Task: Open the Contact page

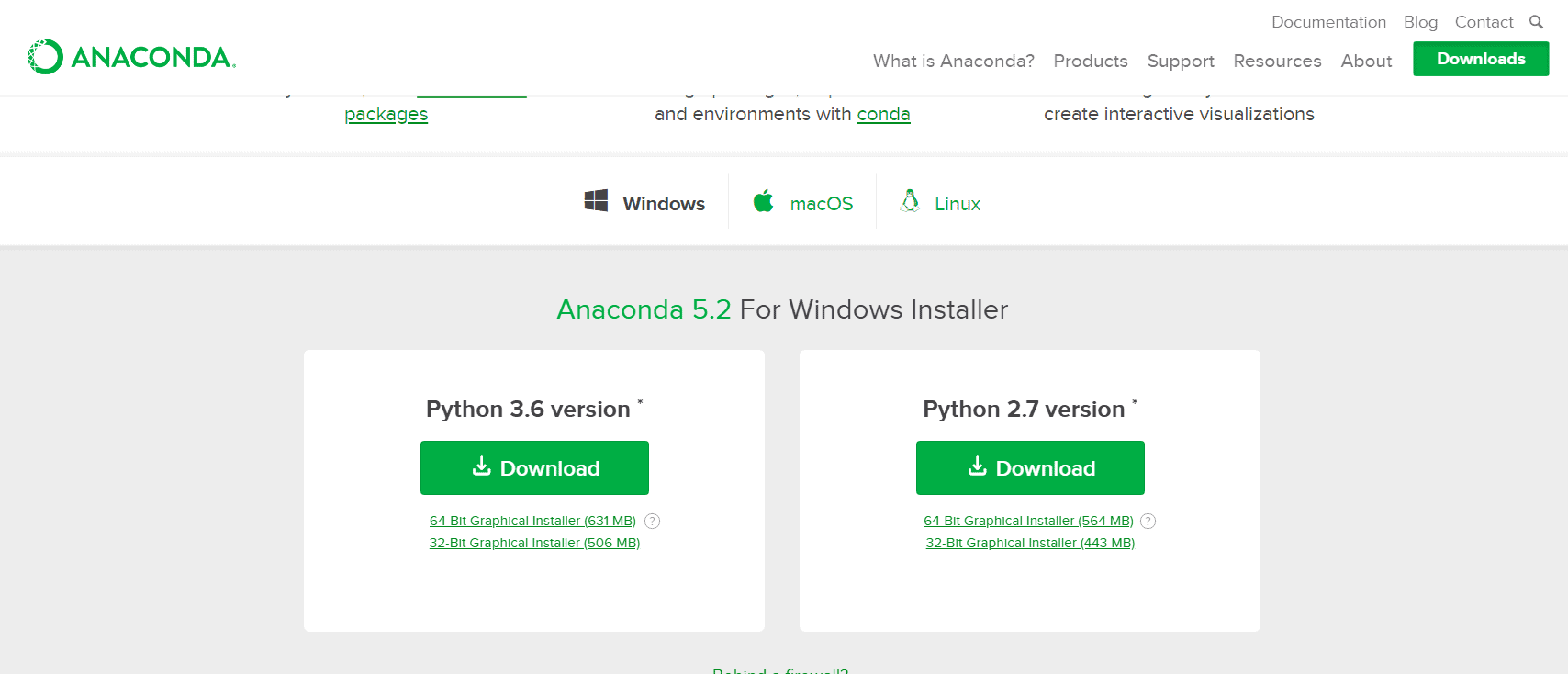Action: point(1484,22)
